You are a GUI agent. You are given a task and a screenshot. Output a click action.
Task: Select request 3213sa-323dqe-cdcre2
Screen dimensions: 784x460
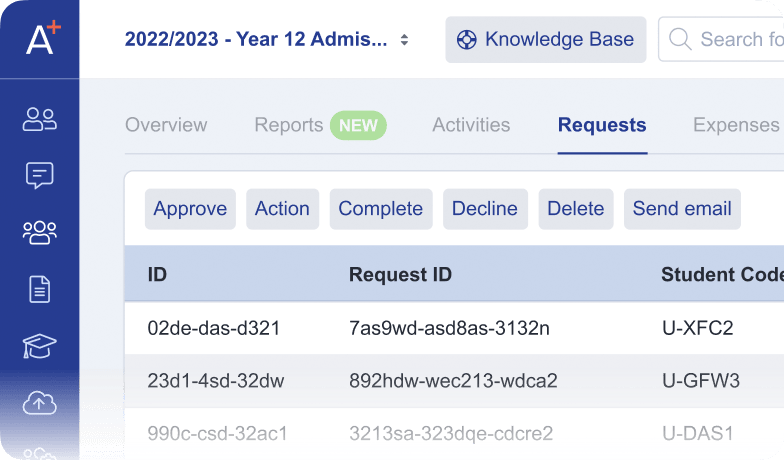click(451, 434)
